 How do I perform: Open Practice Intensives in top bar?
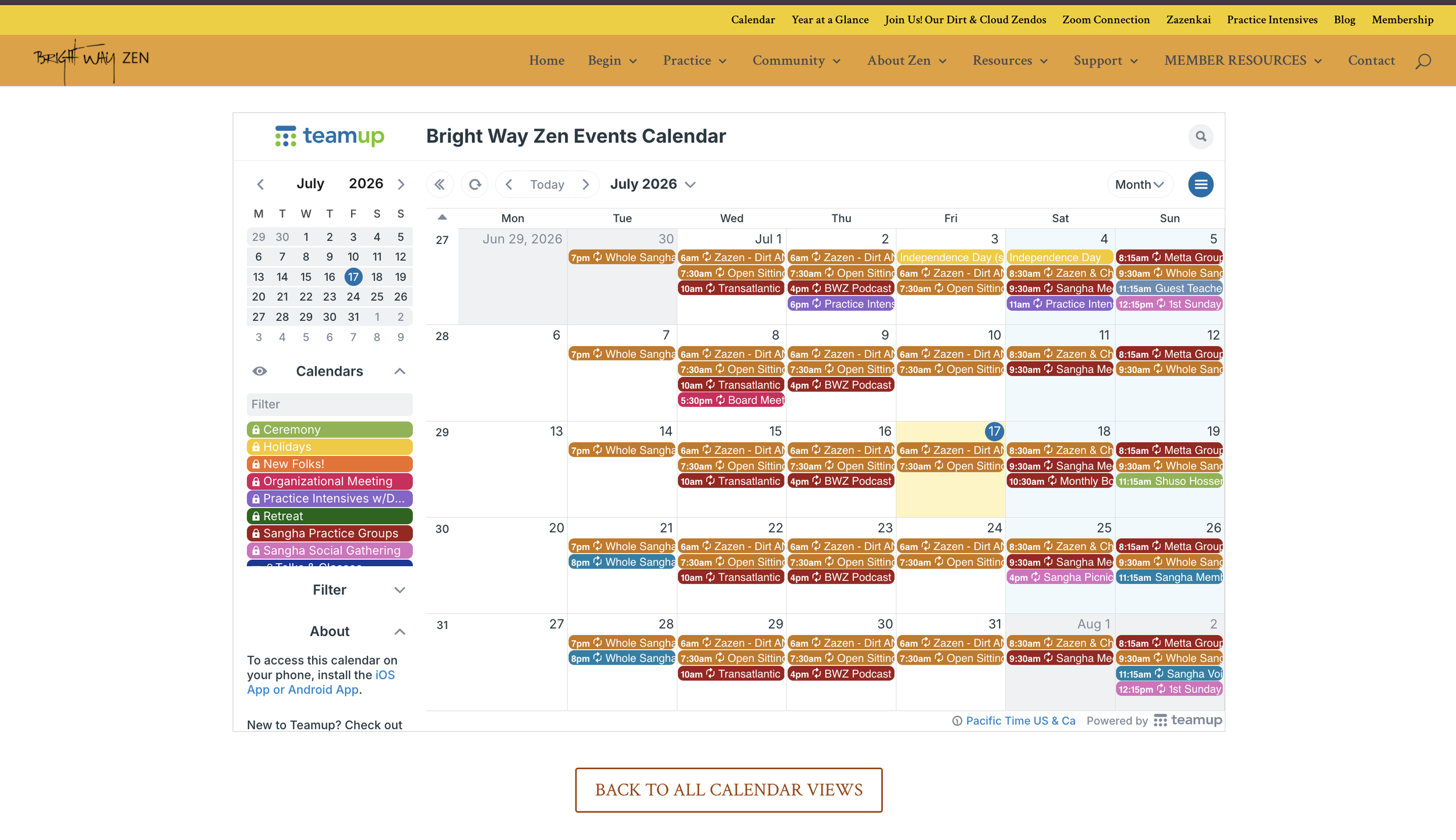tap(1272, 20)
